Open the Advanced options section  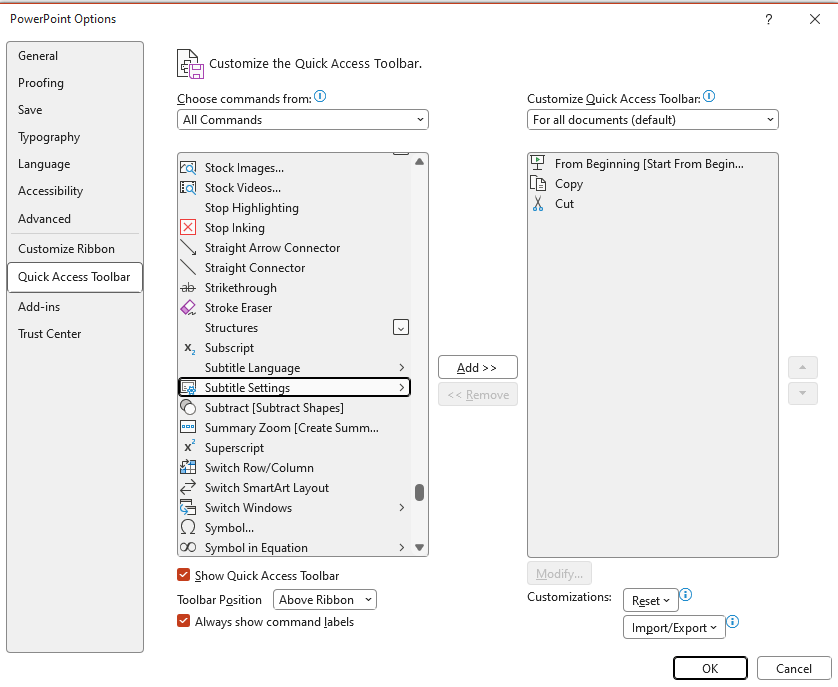[x=75, y=219]
